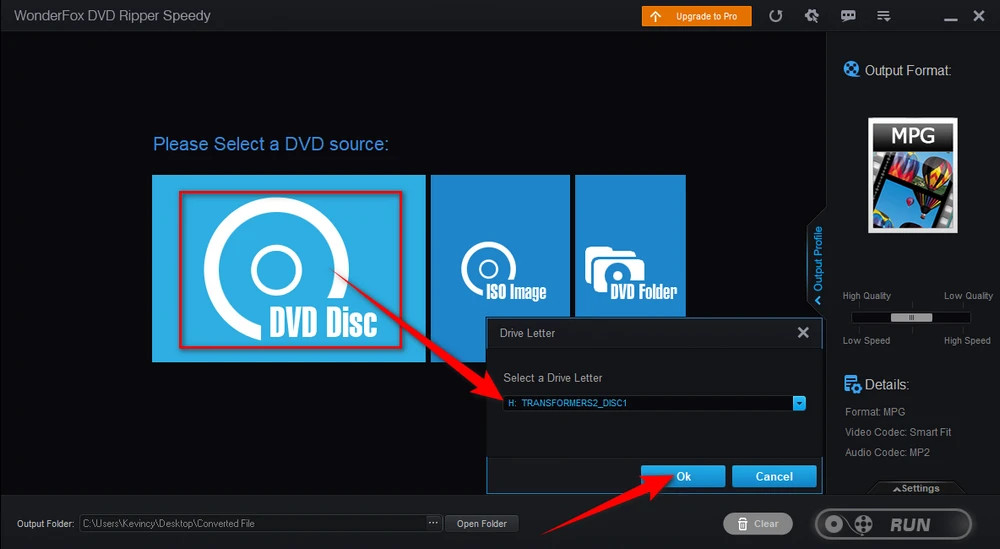Click the High Speed label
The width and height of the screenshot is (1000, 549).
pyautogui.click(x=967, y=340)
